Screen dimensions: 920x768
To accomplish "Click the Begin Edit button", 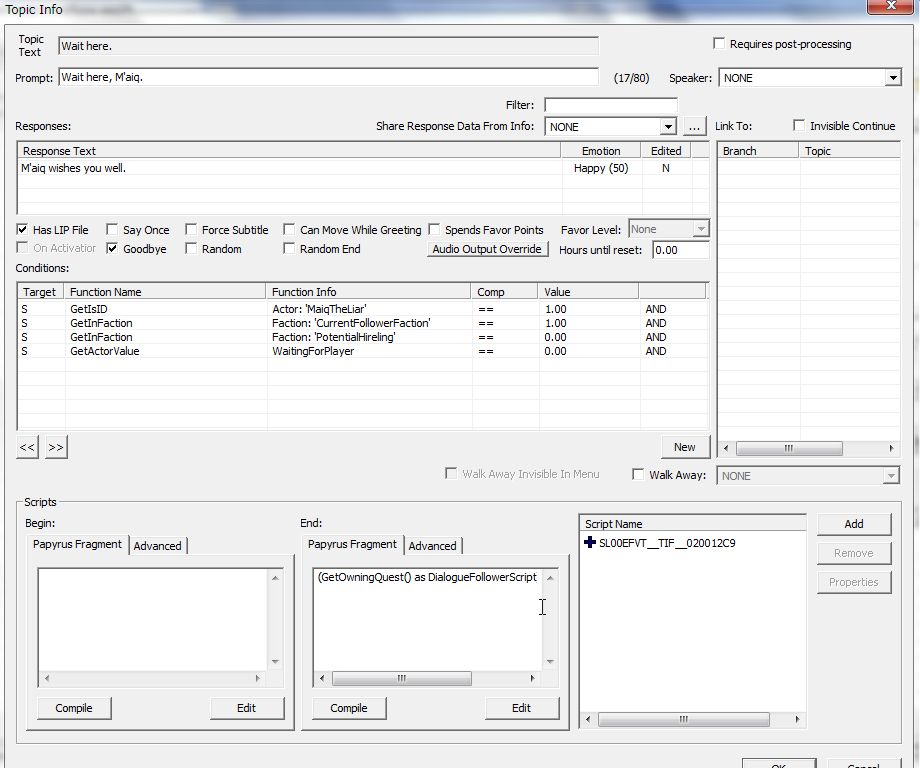I will pyautogui.click(x=246, y=708).
